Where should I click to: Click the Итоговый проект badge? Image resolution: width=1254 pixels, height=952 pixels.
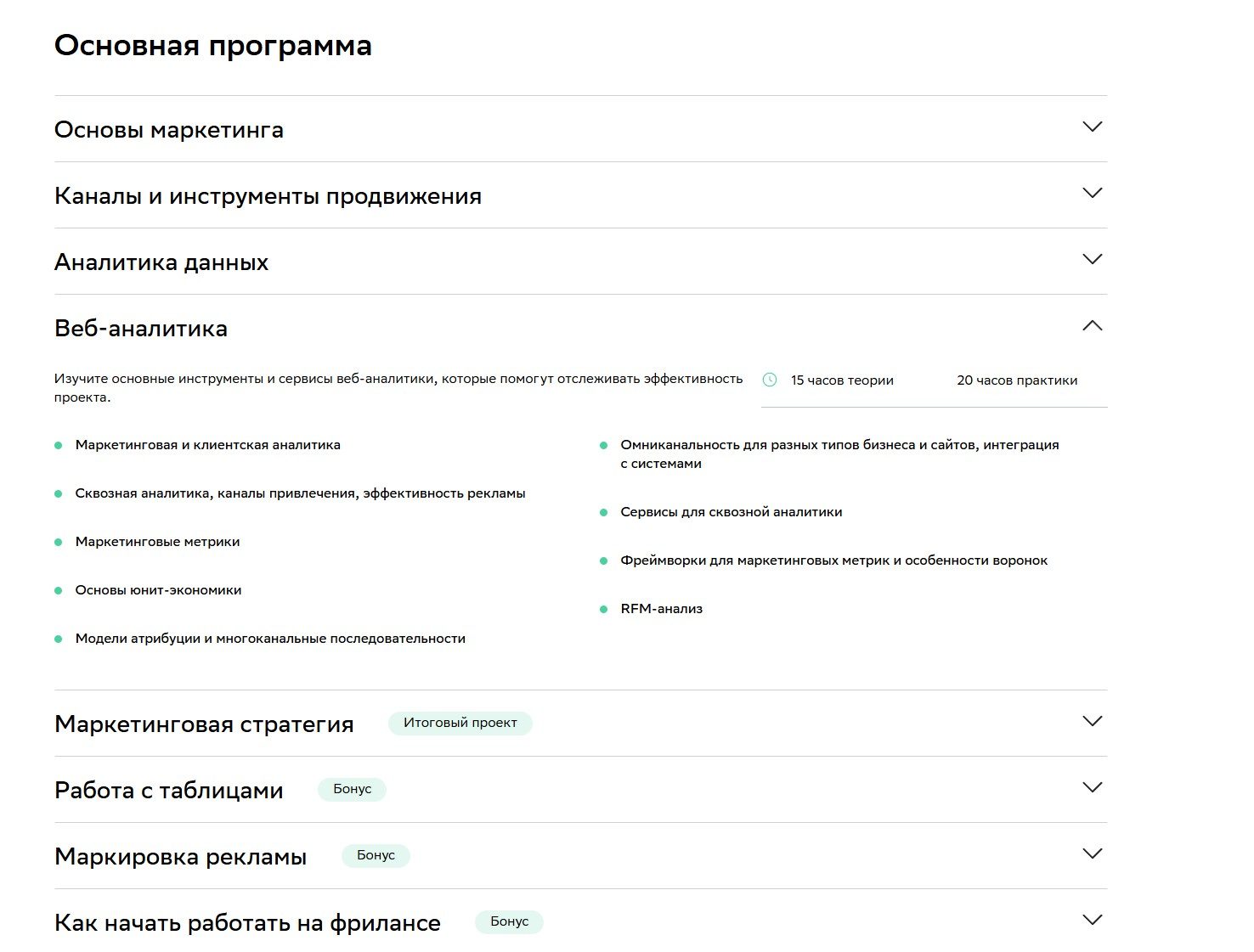point(460,723)
